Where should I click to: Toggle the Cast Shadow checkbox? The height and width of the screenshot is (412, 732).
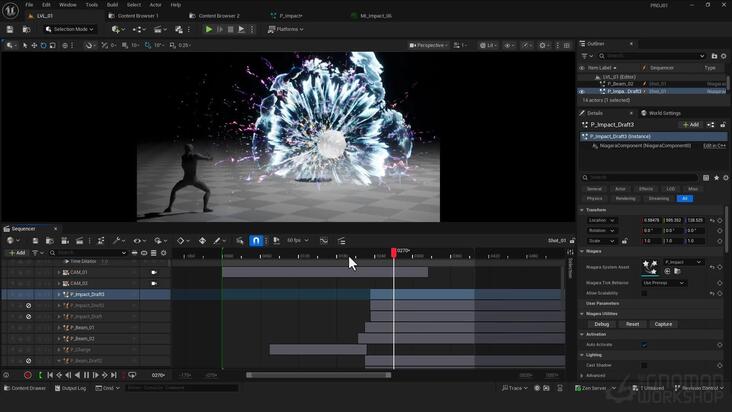(644, 365)
